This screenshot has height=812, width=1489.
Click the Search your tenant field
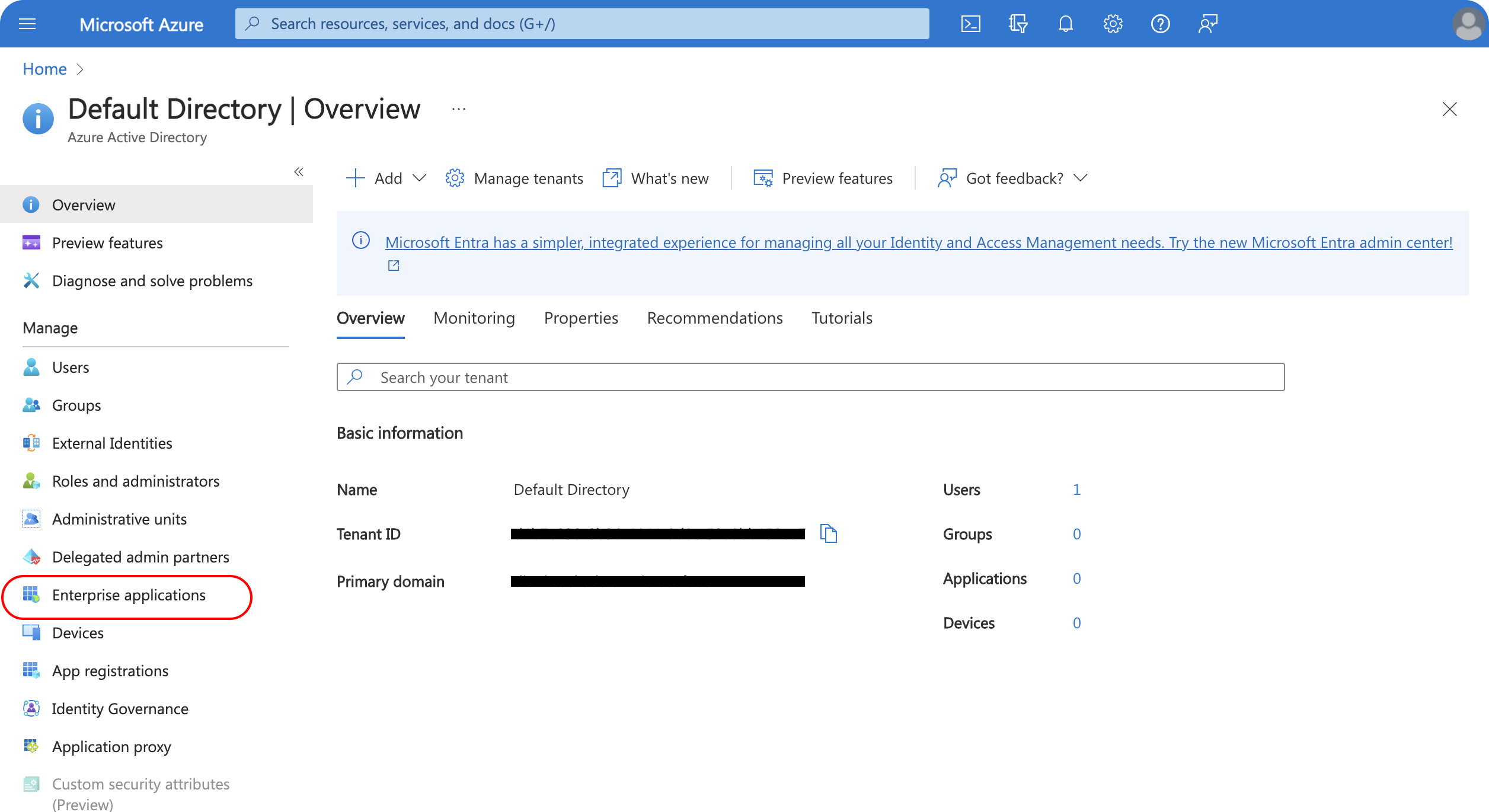(810, 378)
